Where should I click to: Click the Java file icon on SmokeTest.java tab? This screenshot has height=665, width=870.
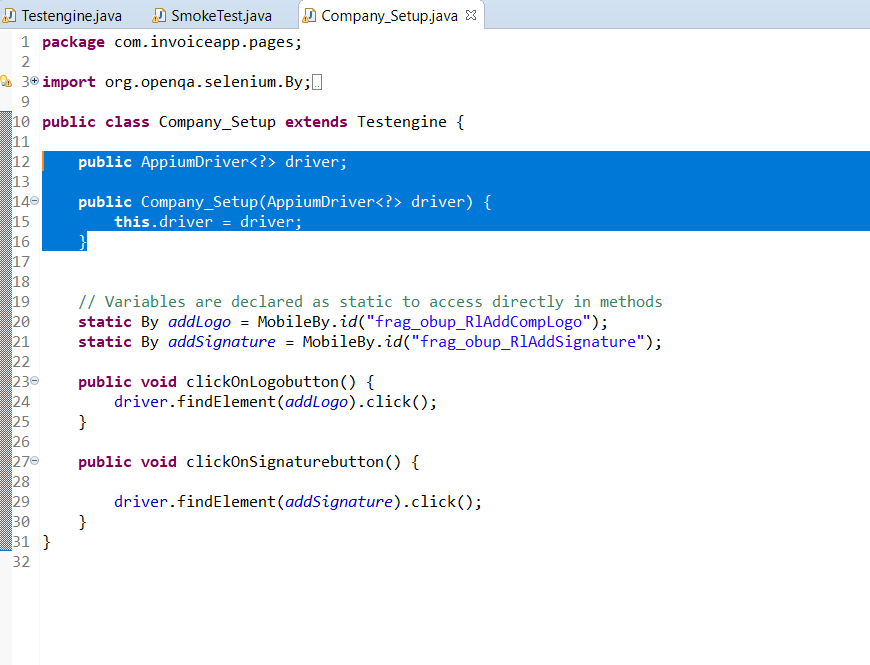click(x=159, y=16)
